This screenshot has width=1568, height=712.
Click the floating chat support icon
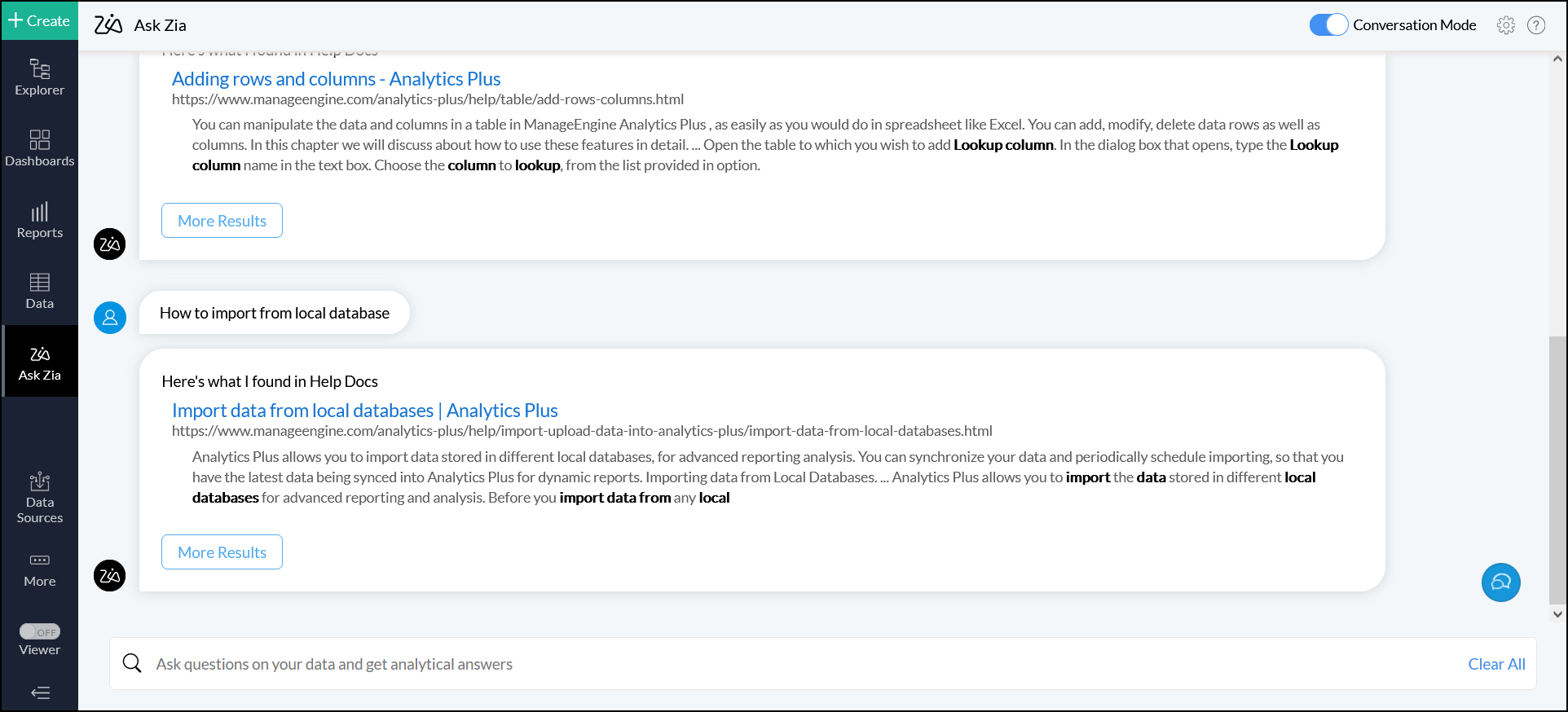pyautogui.click(x=1500, y=582)
